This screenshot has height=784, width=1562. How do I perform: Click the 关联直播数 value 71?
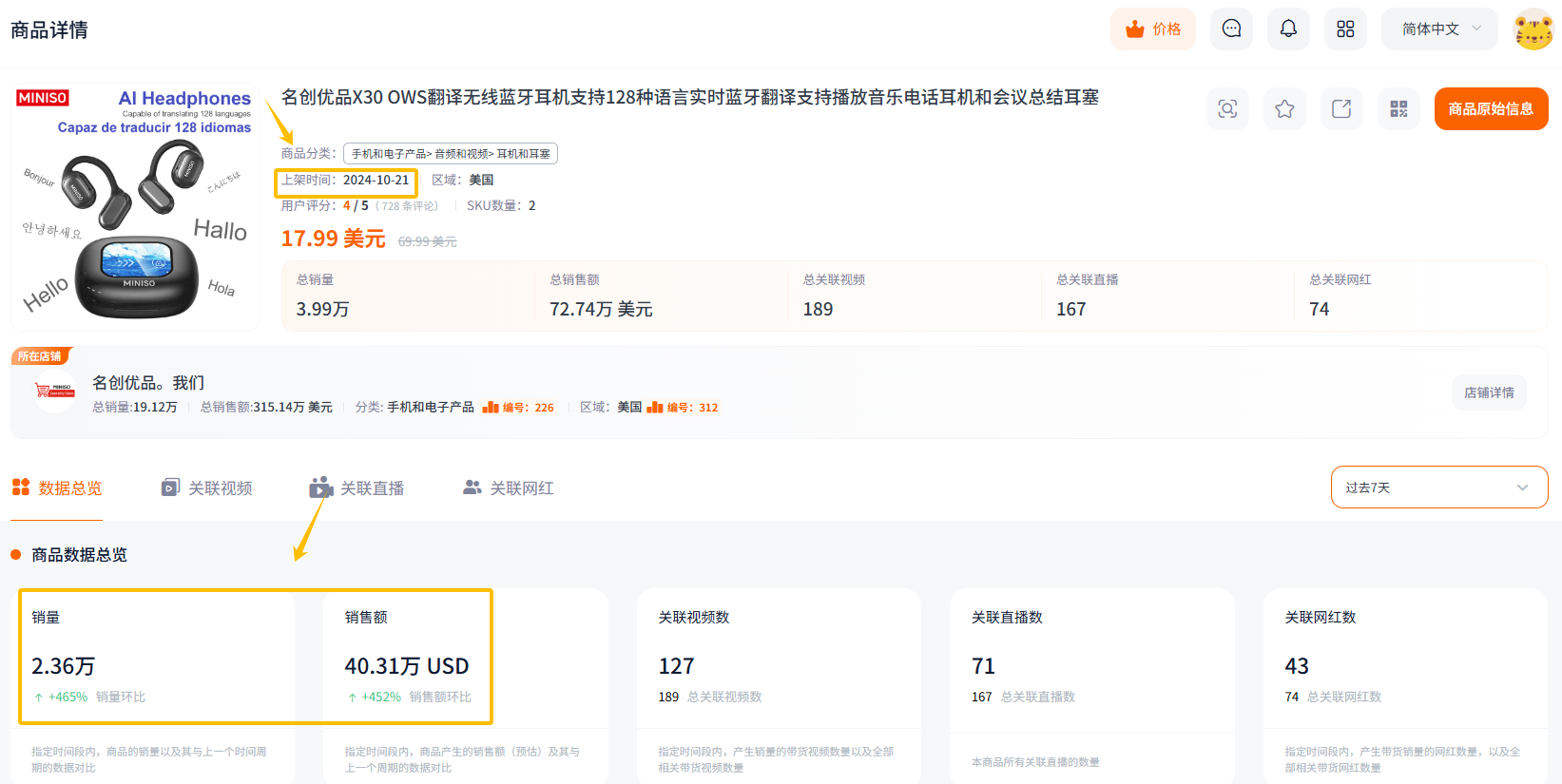983,666
